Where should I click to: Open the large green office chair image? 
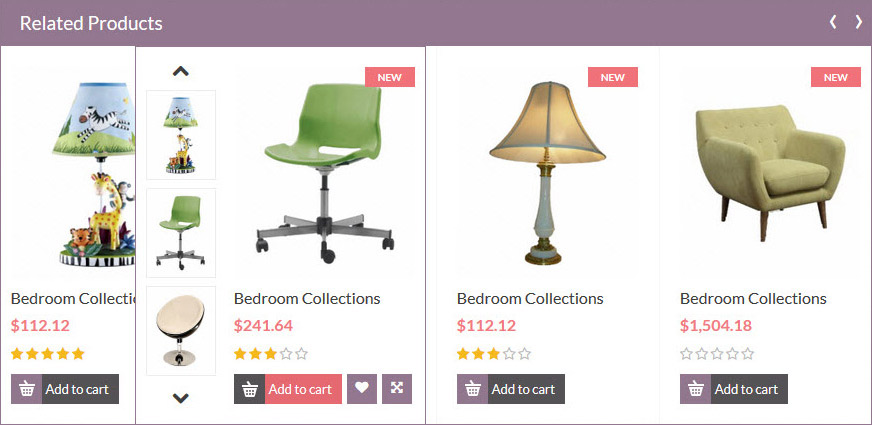coord(325,172)
